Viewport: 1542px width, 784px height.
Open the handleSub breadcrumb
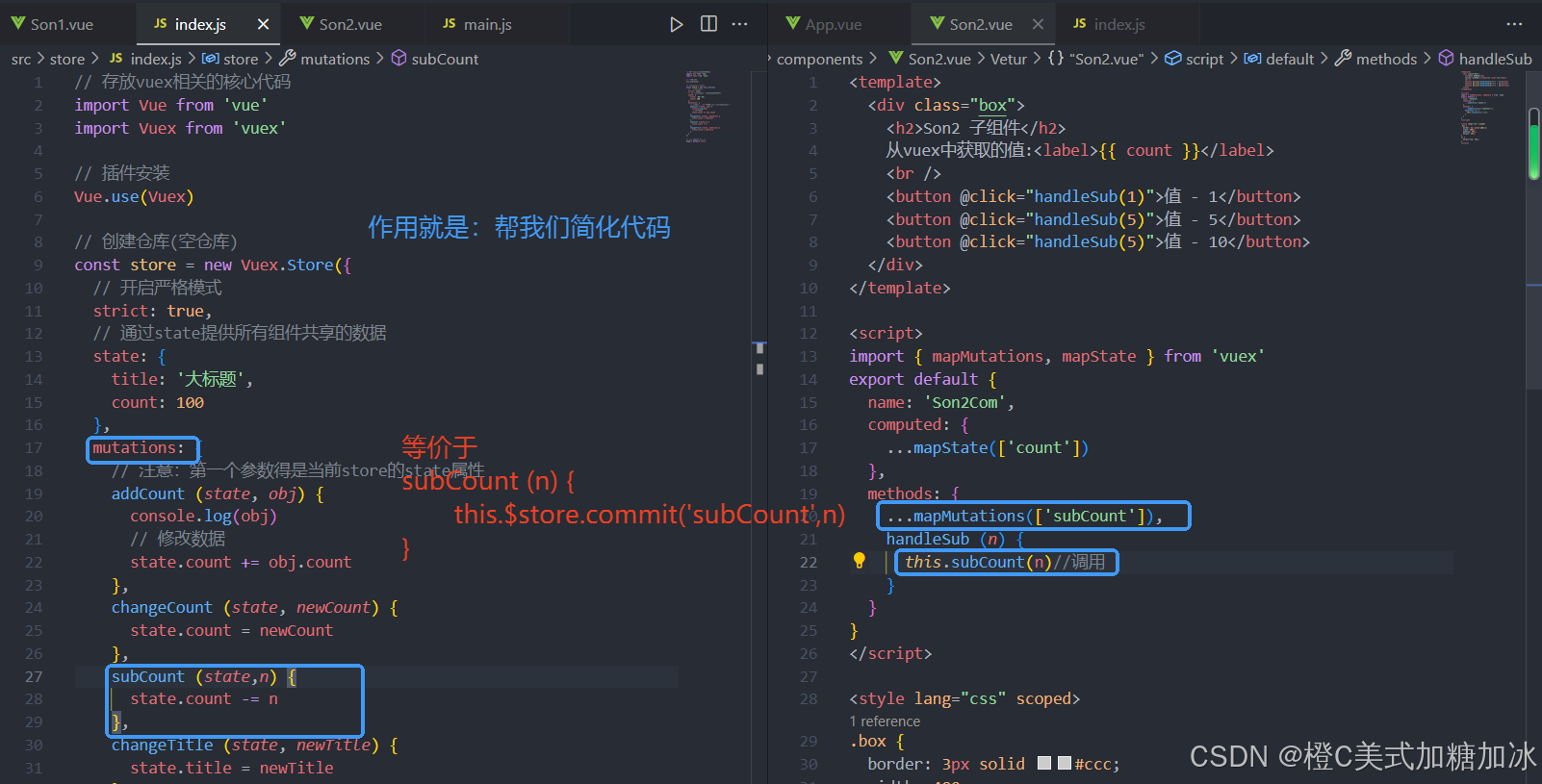point(1485,59)
